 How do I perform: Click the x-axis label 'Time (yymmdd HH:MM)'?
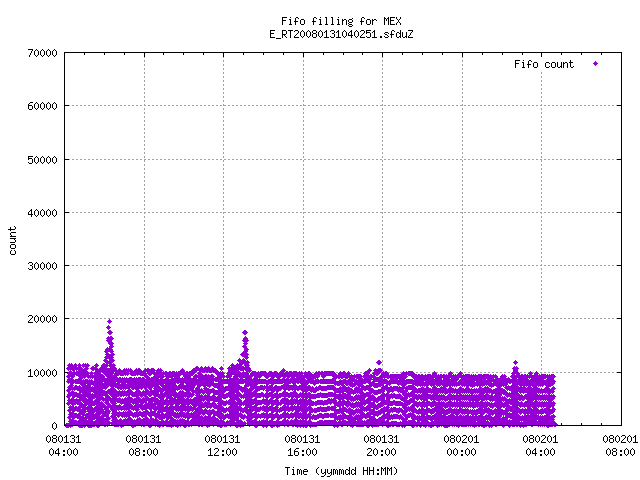[x=341, y=471]
